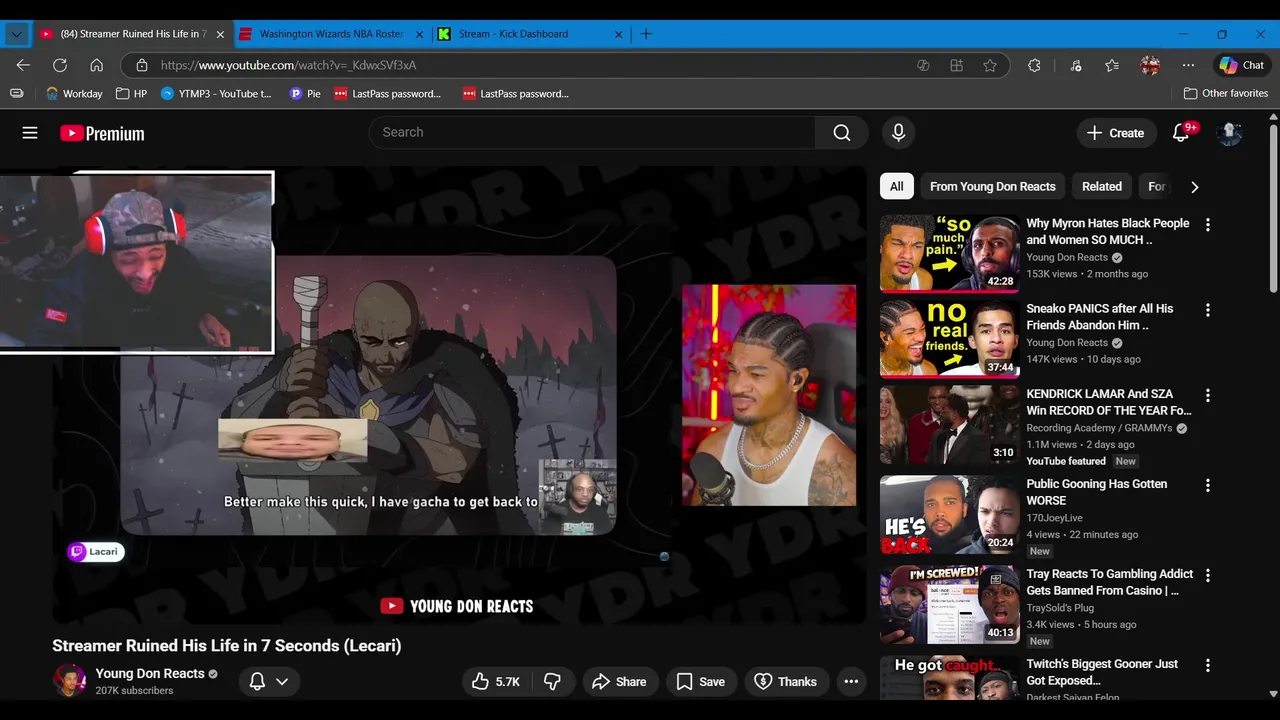The width and height of the screenshot is (1280, 720).
Task: View site information lock icon
Action: (x=141, y=65)
